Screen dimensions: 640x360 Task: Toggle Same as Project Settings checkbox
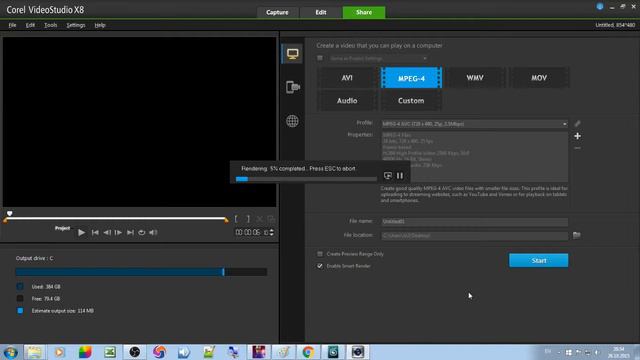(x=320, y=58)
